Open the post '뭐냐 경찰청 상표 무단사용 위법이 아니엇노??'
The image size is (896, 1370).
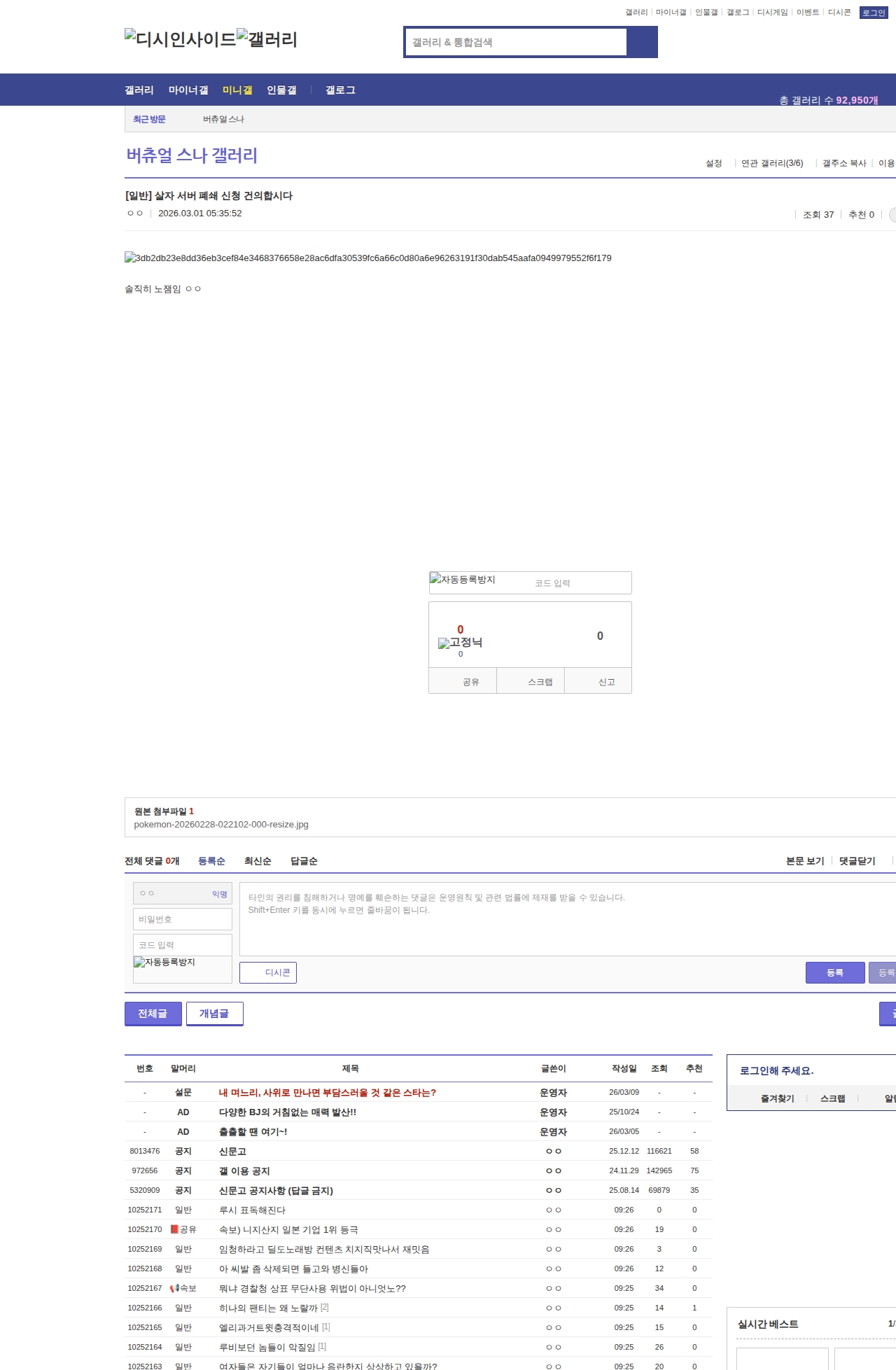312,1288
